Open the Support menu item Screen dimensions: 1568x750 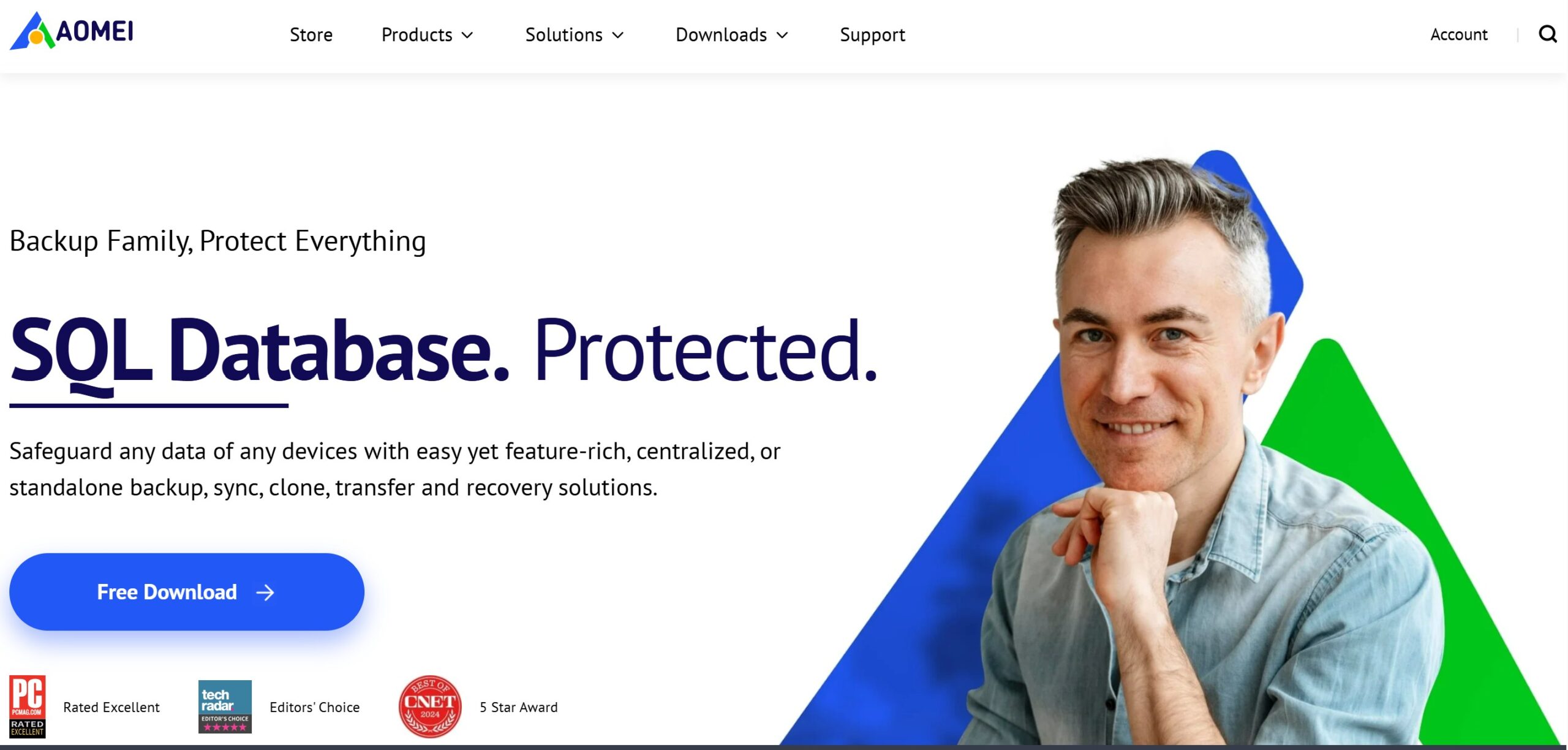coord(872,35)
